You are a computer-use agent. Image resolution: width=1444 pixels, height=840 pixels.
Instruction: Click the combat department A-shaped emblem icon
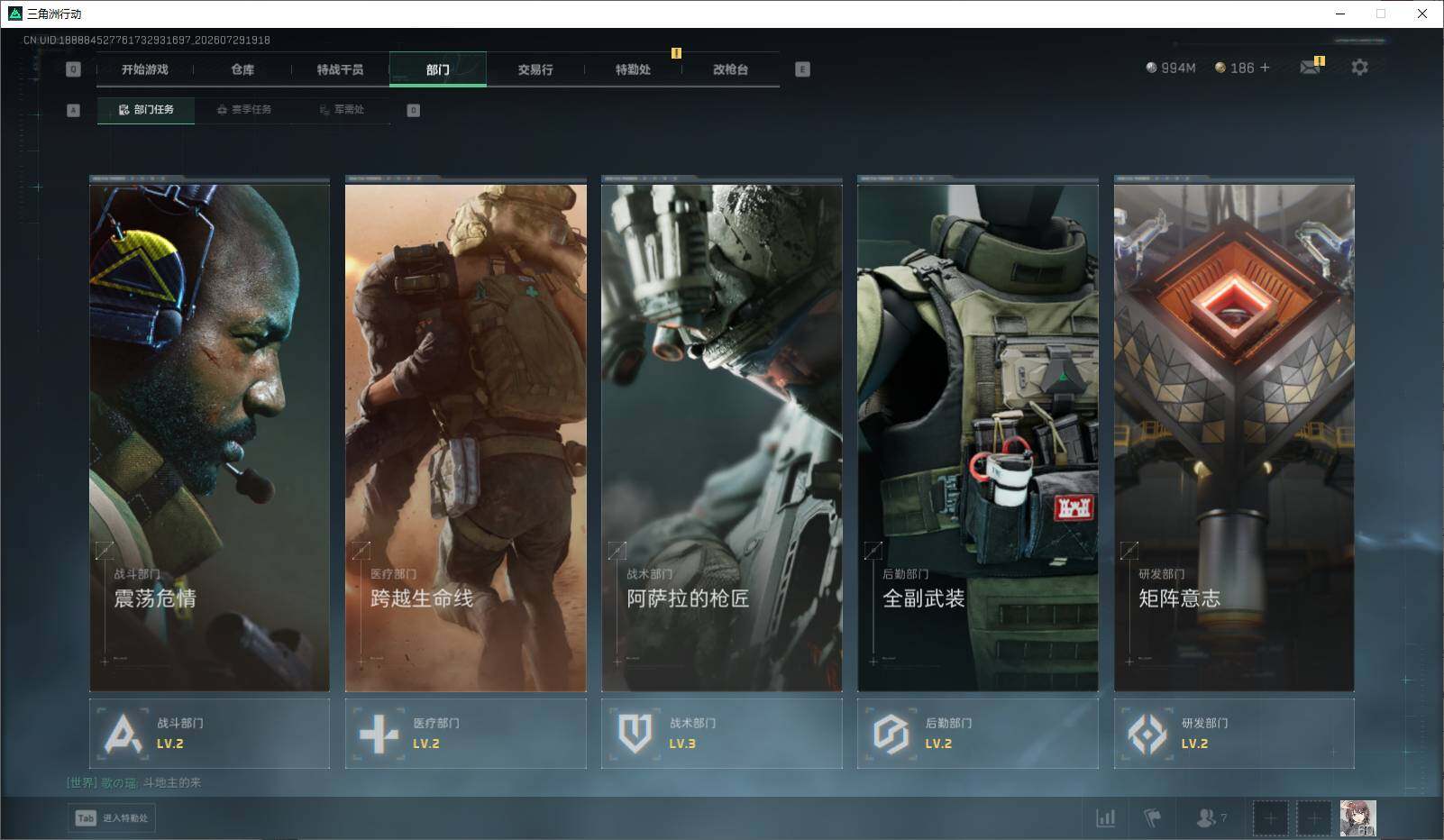point(123,734)
